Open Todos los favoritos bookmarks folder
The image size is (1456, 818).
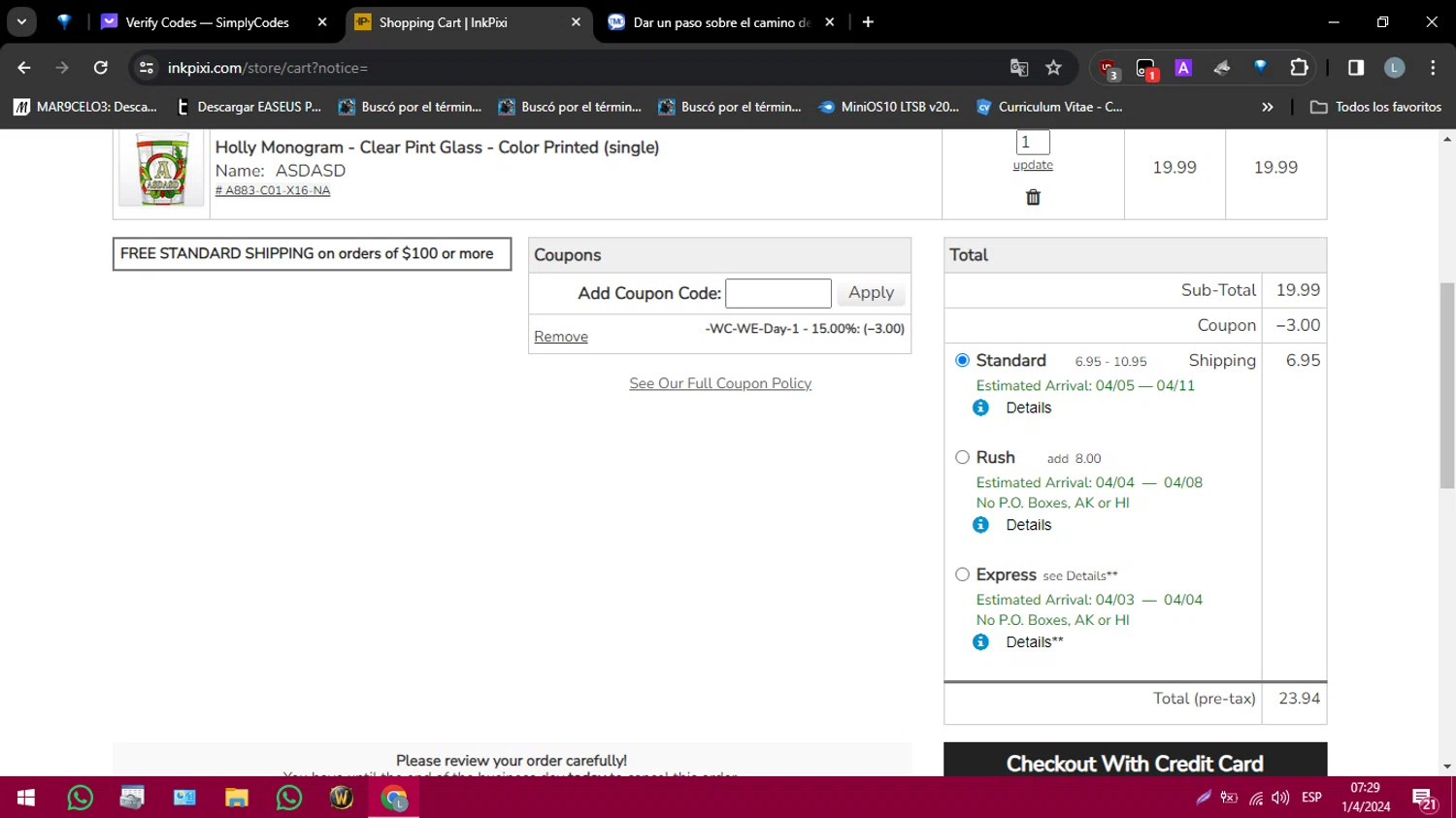pyautogui.click(x=1375, y=107)
